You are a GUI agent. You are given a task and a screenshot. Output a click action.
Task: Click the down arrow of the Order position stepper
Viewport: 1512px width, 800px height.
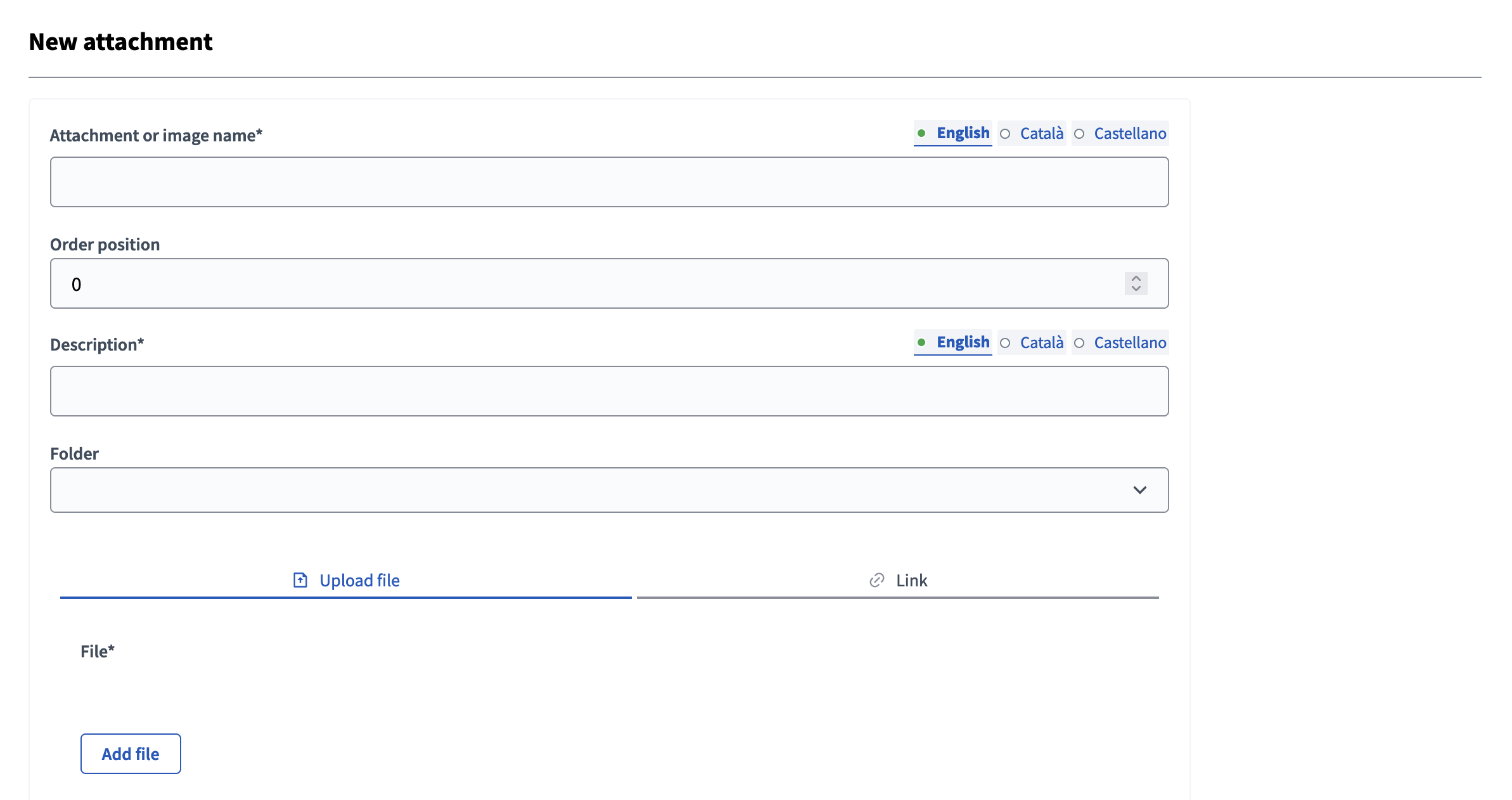point(1136,288)
